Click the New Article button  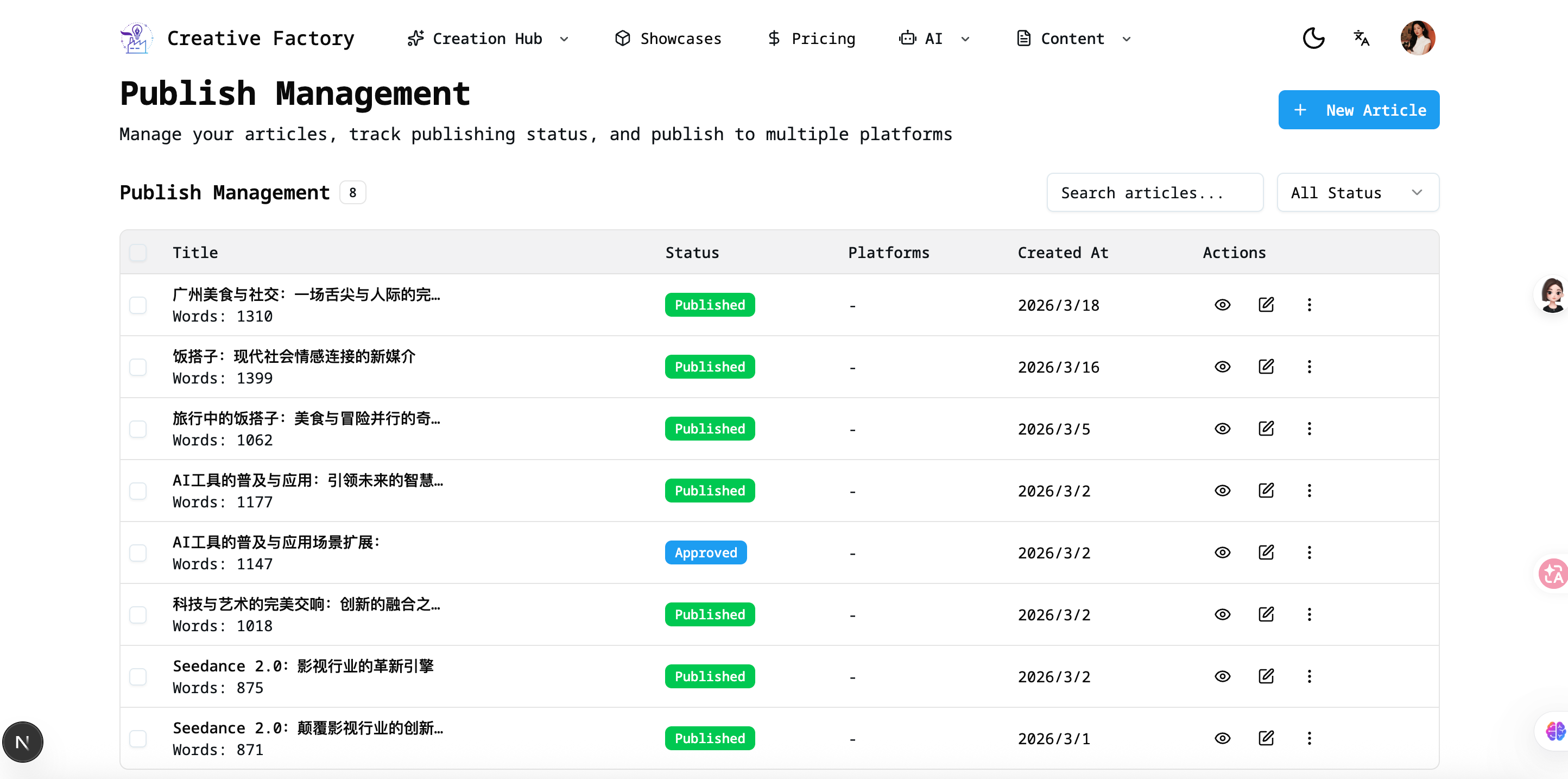(x=1358, y=110)
